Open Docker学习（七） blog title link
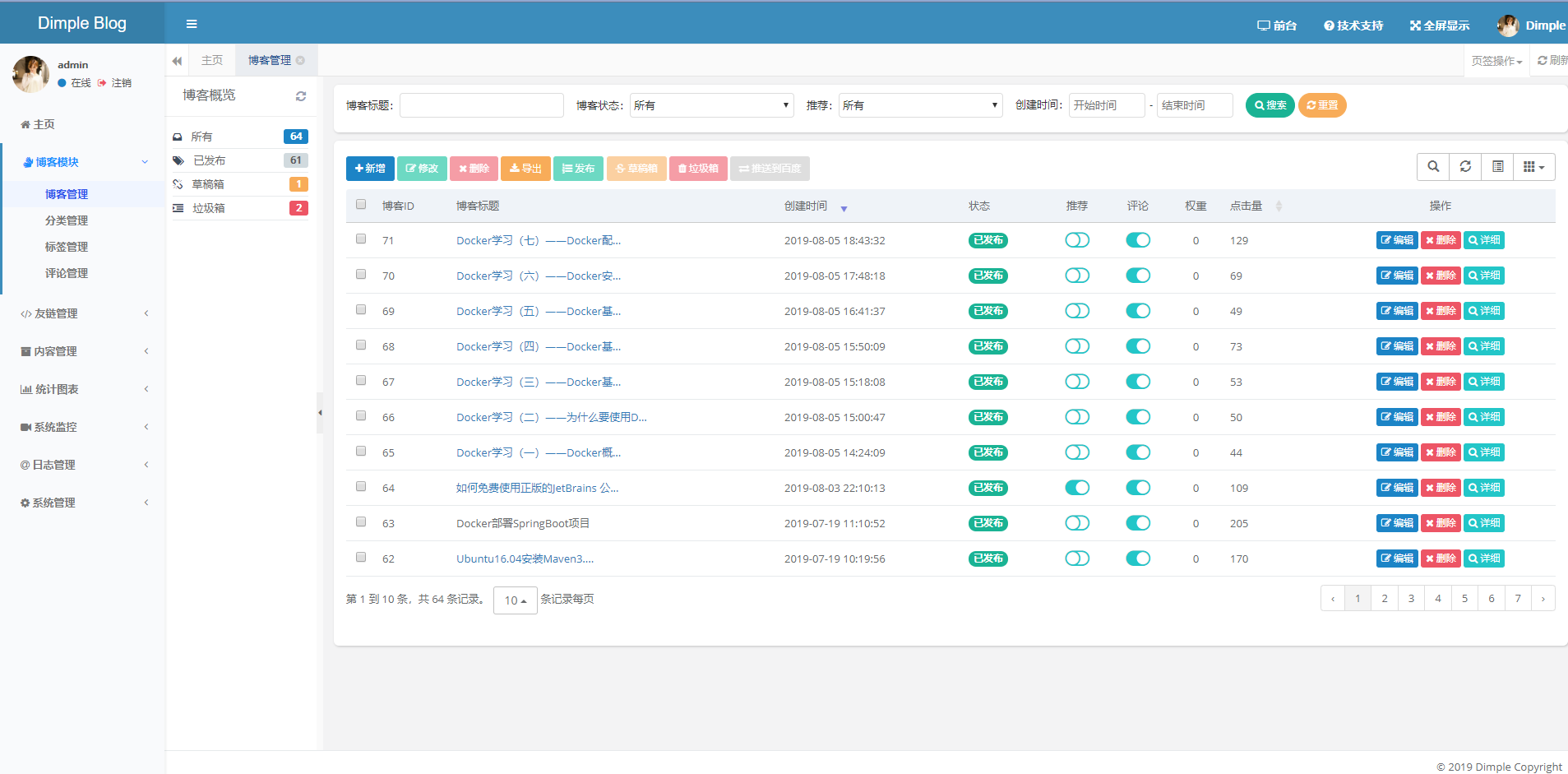 pos(539,240)
